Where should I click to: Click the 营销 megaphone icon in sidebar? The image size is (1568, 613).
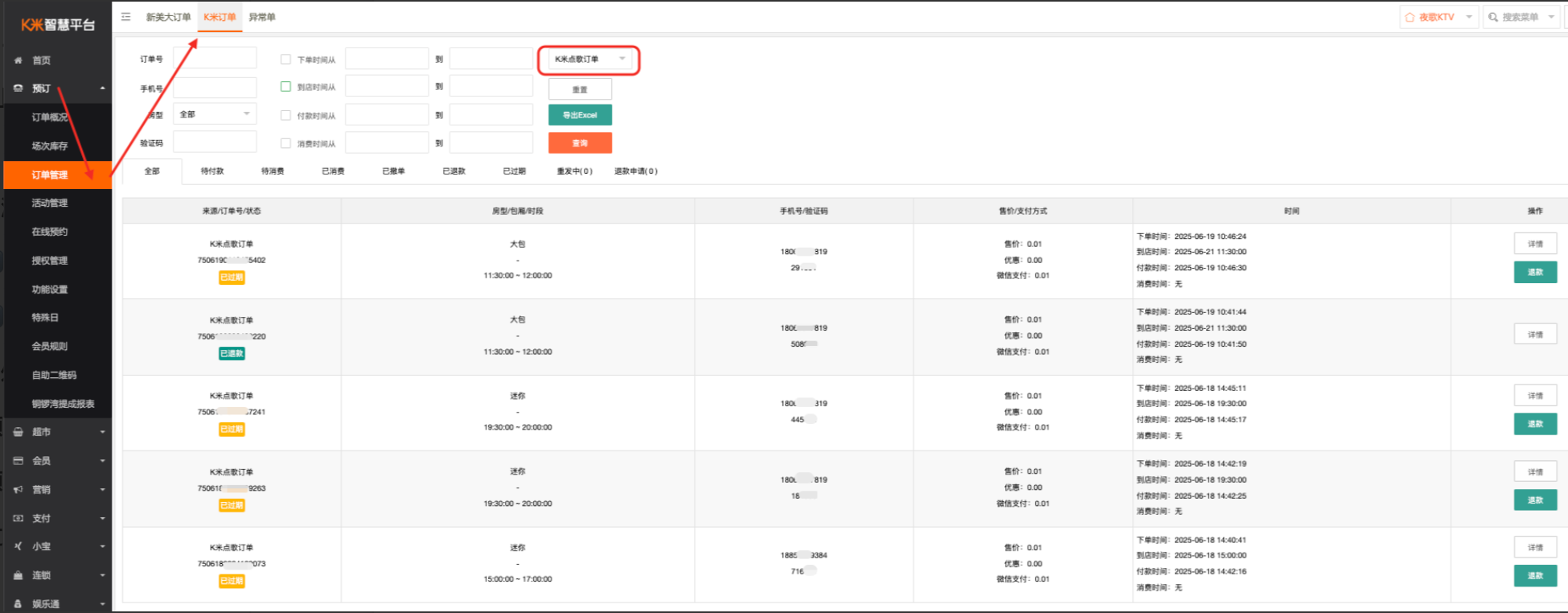[18, 489]
